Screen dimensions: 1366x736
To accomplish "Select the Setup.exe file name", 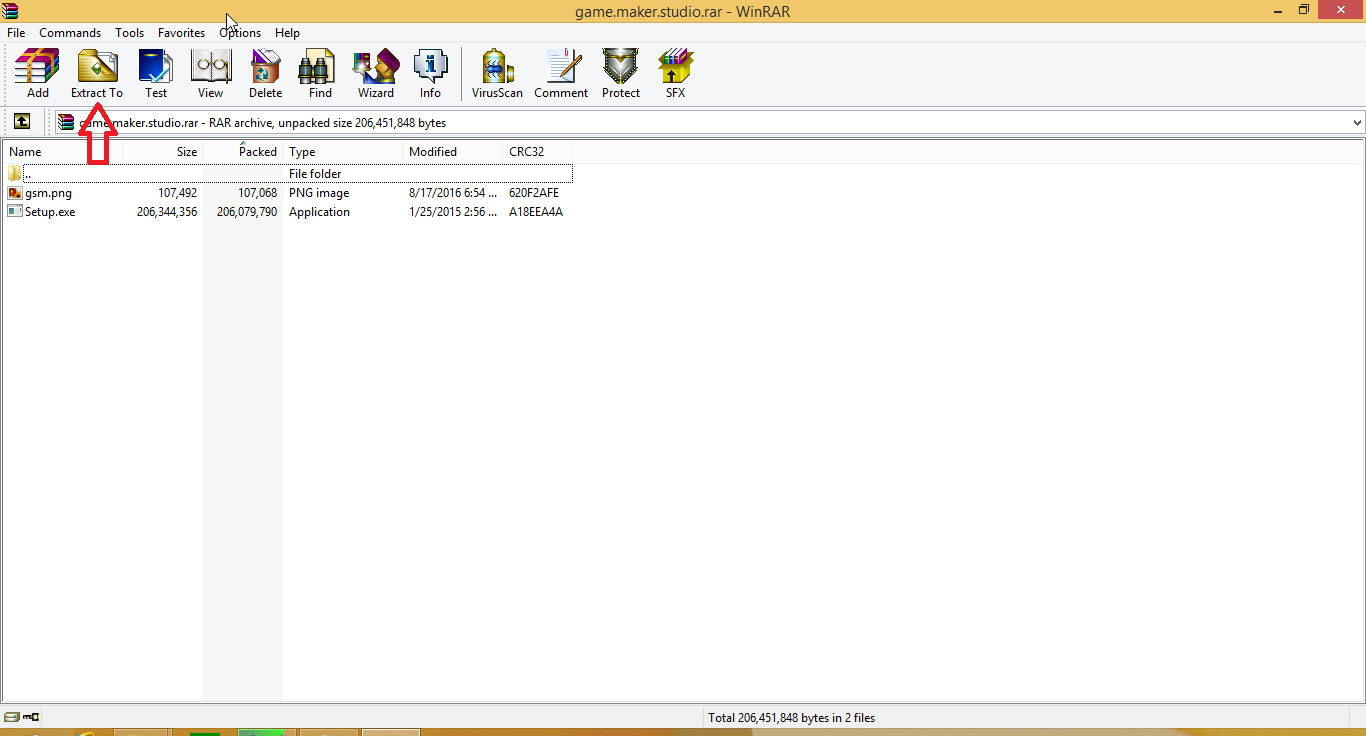I will (50, 212).
